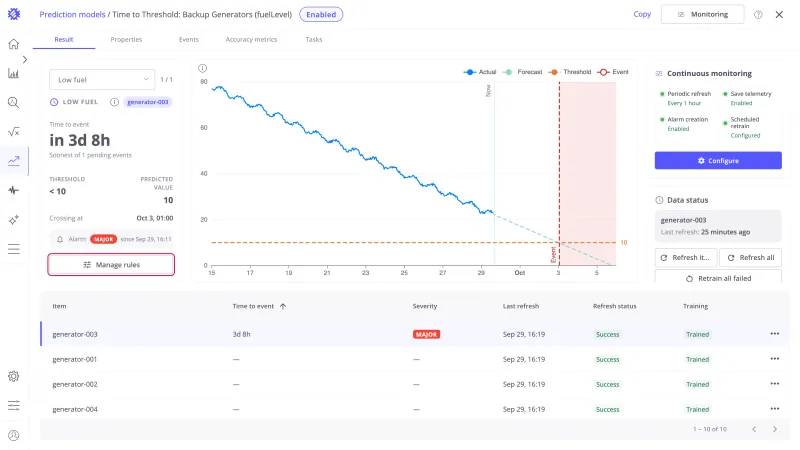
Task: Toggle Threshold series in chart legend
Action: coord(570,72)
